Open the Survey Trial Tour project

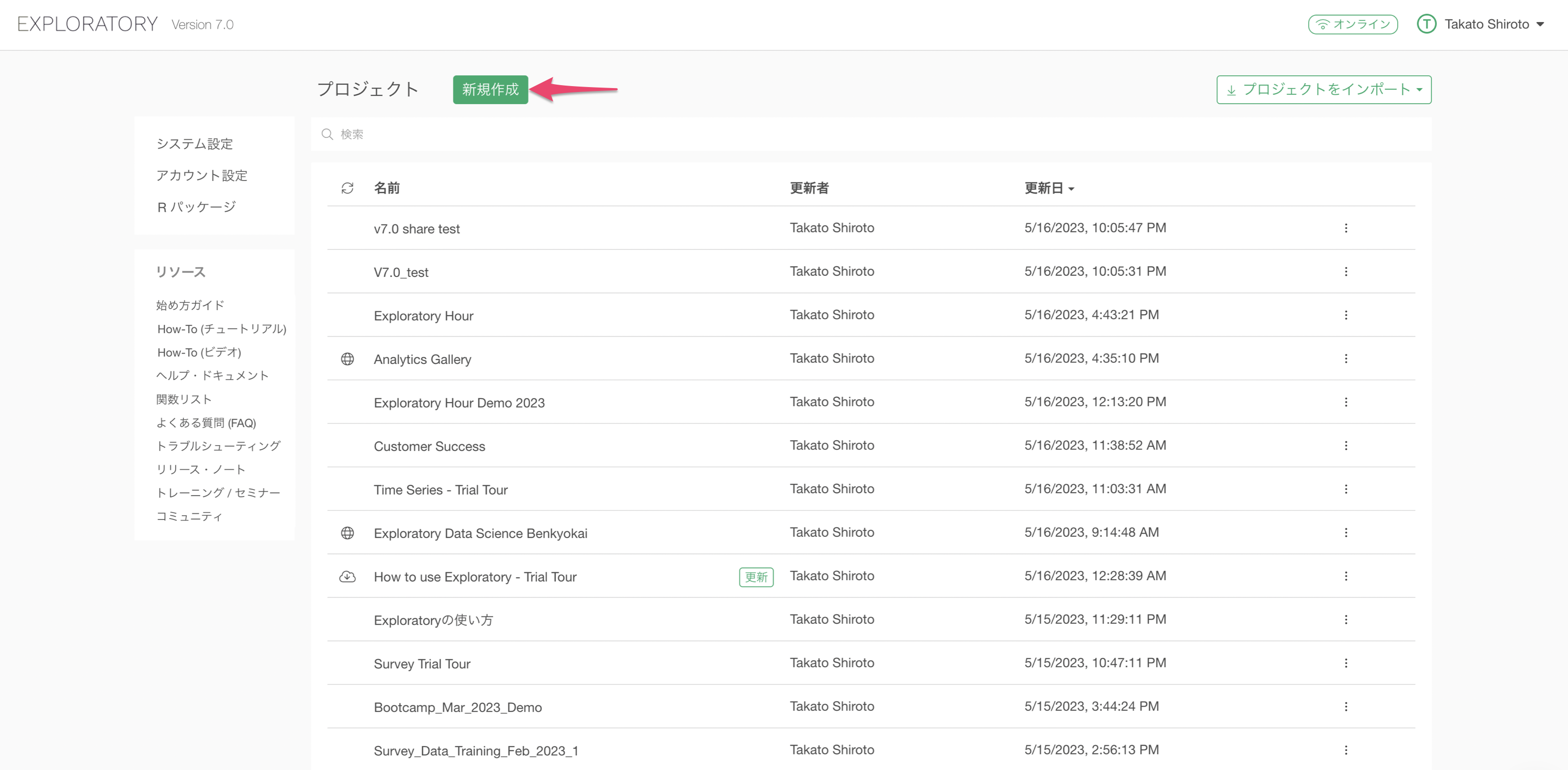click(x=422, y=664)
